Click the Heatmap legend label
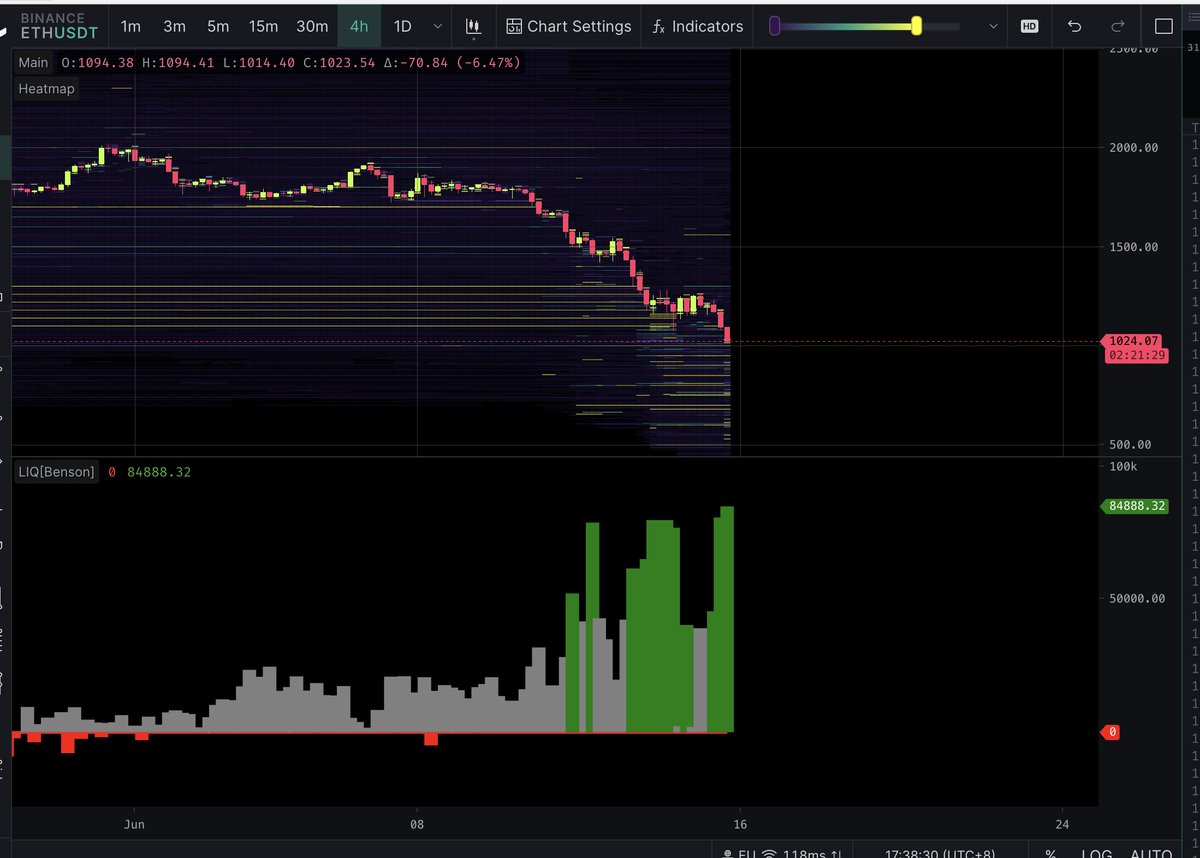 point(47,89)
